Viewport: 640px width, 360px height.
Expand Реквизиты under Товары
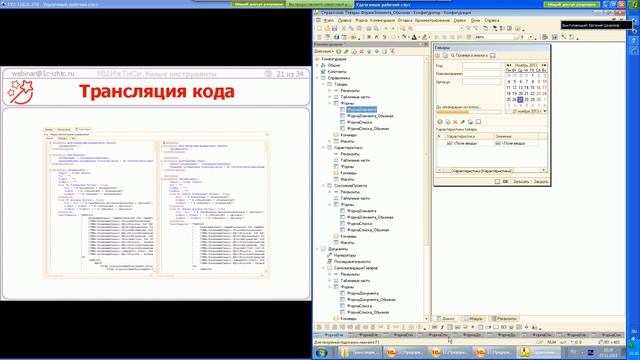pyautogui.click(x=330, y=91)
